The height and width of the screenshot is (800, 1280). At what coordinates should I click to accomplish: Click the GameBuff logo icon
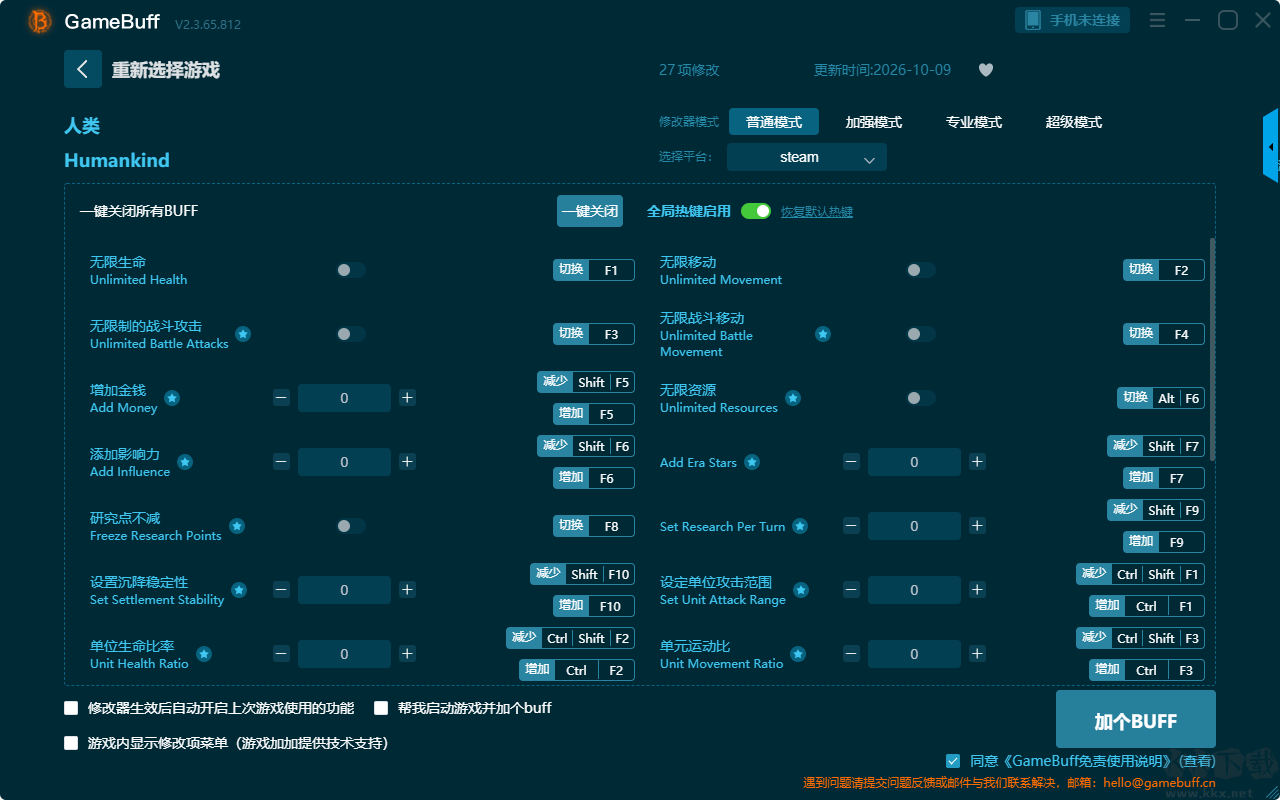40,21
